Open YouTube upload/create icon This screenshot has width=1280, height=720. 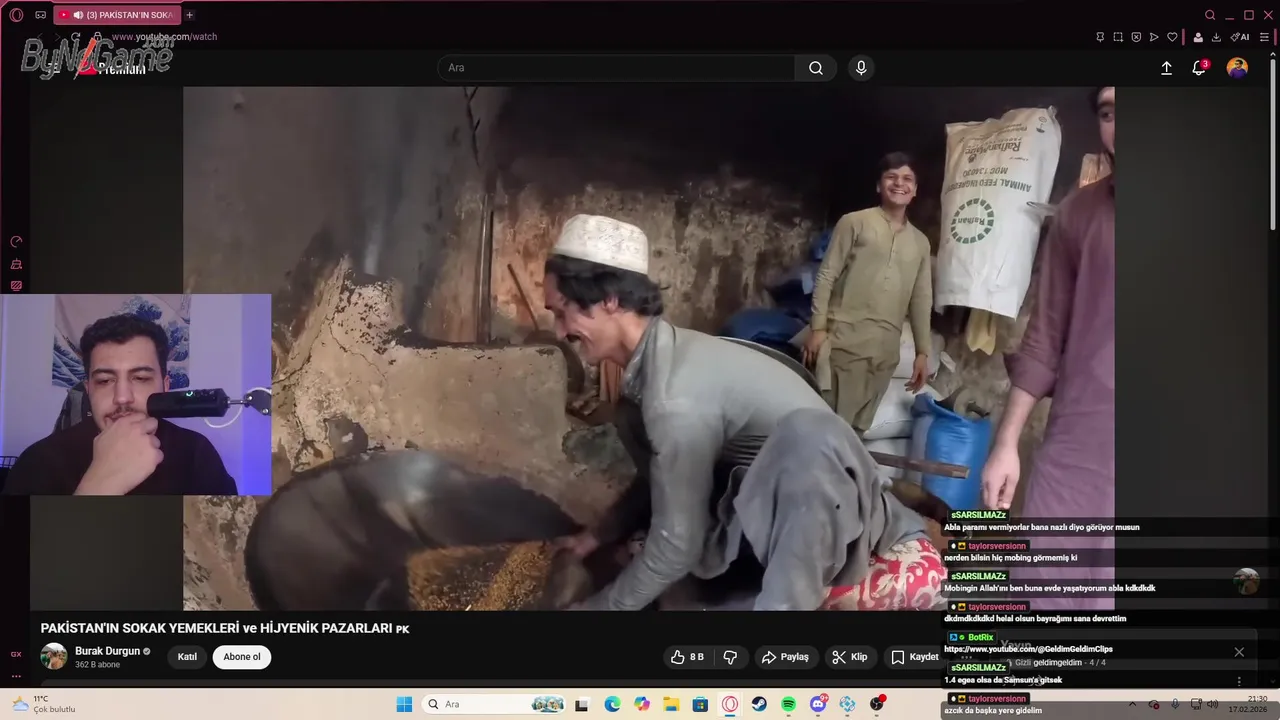(1166, 68)
